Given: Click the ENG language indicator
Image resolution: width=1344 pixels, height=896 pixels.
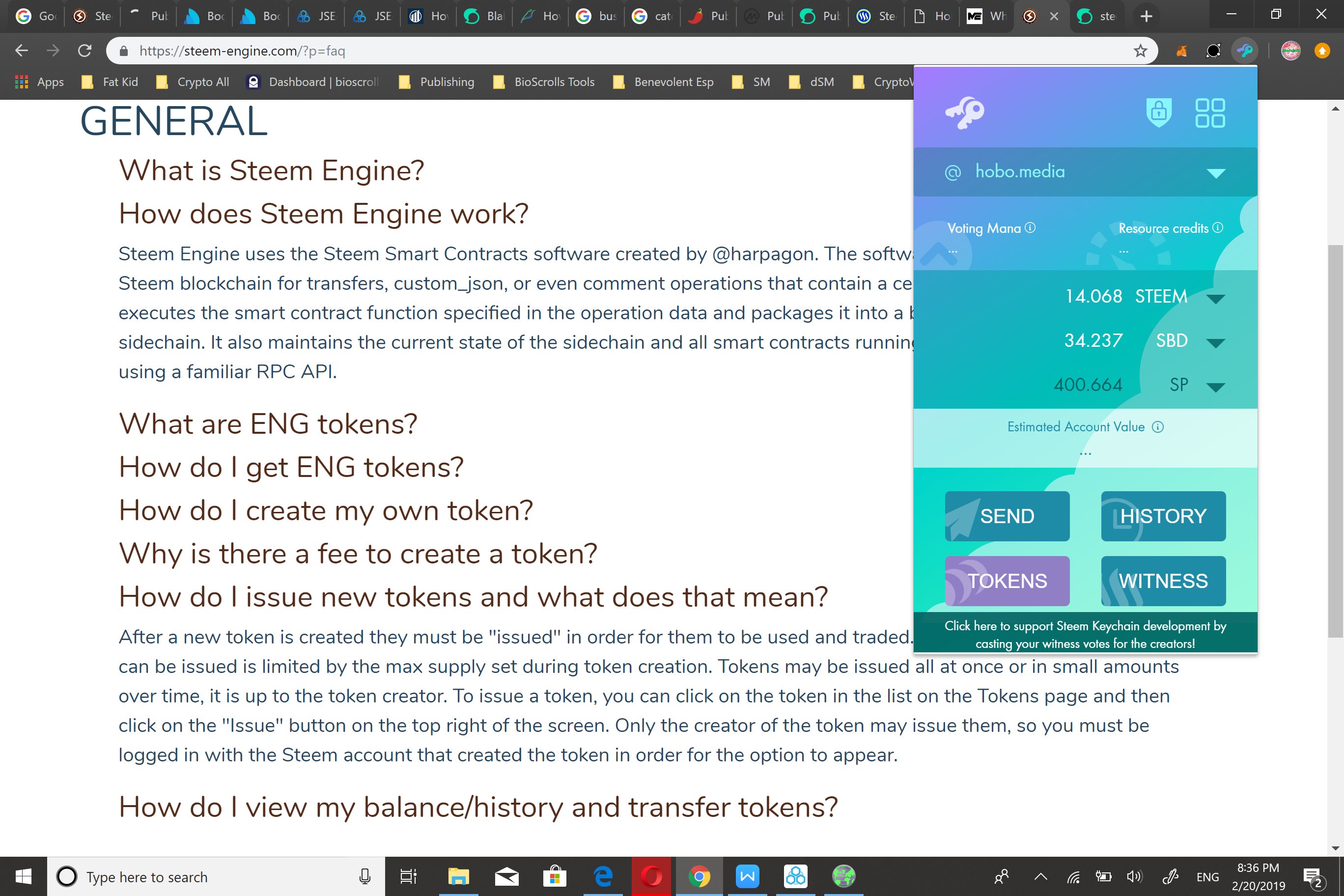Looking at the screenshot, I should point(1207,876).
